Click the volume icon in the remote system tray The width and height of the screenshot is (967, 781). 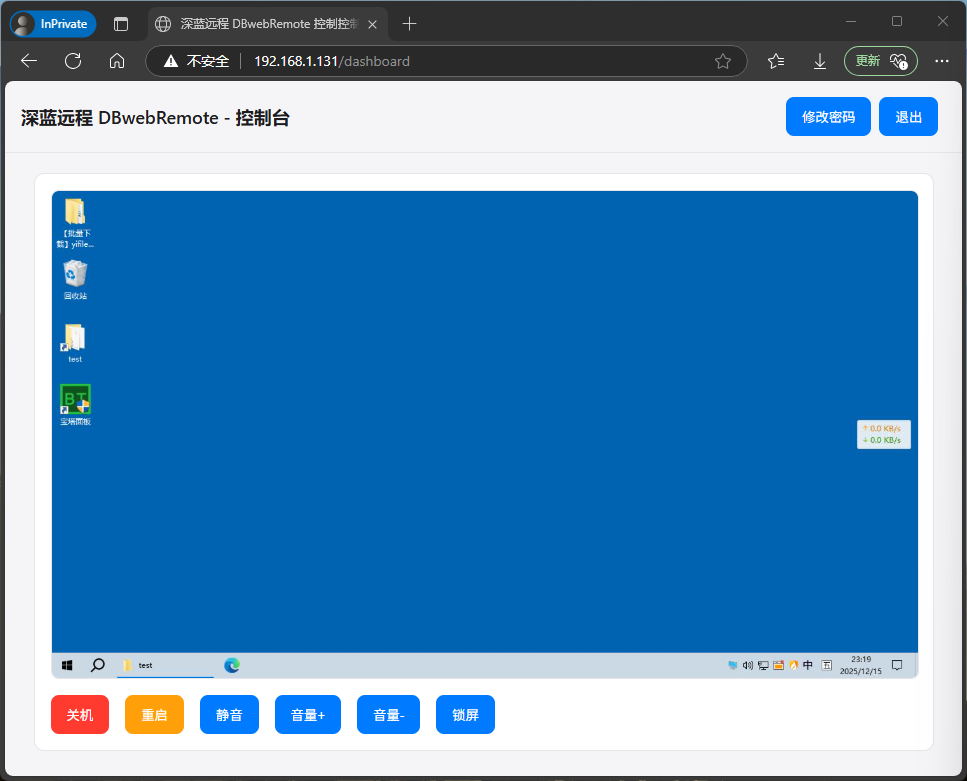pyautogui.click(x=748, y=665)
